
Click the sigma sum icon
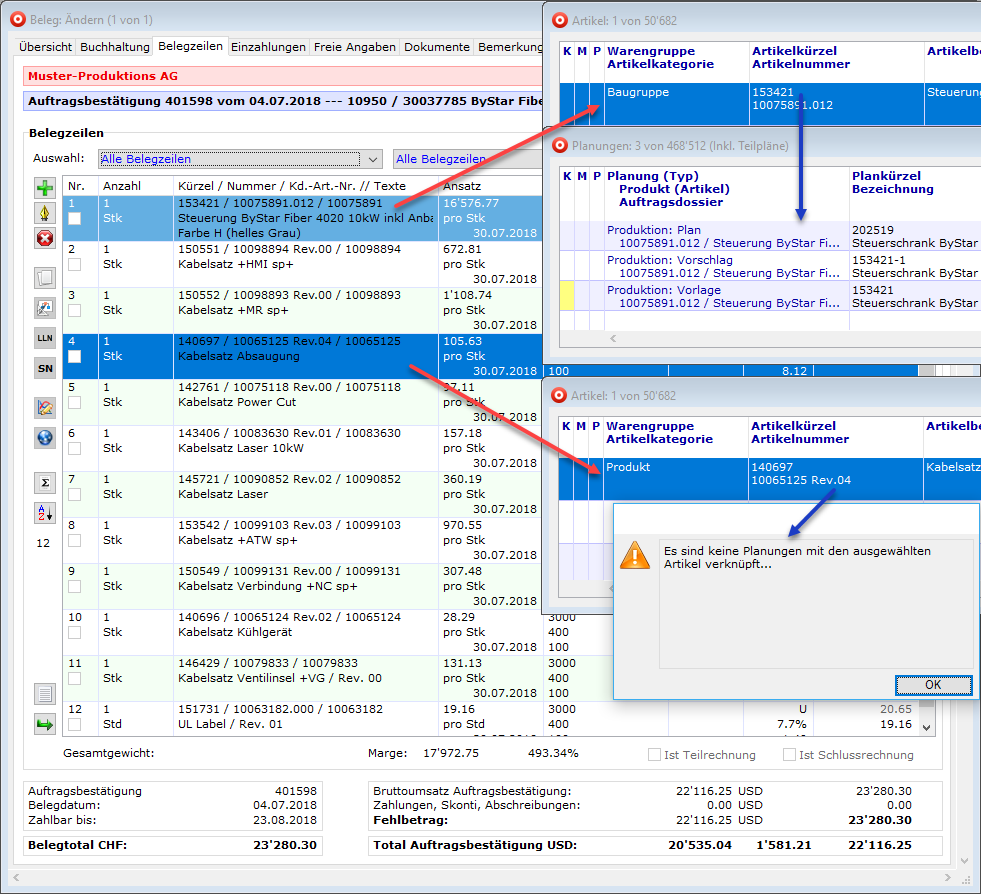coord(45,483)
